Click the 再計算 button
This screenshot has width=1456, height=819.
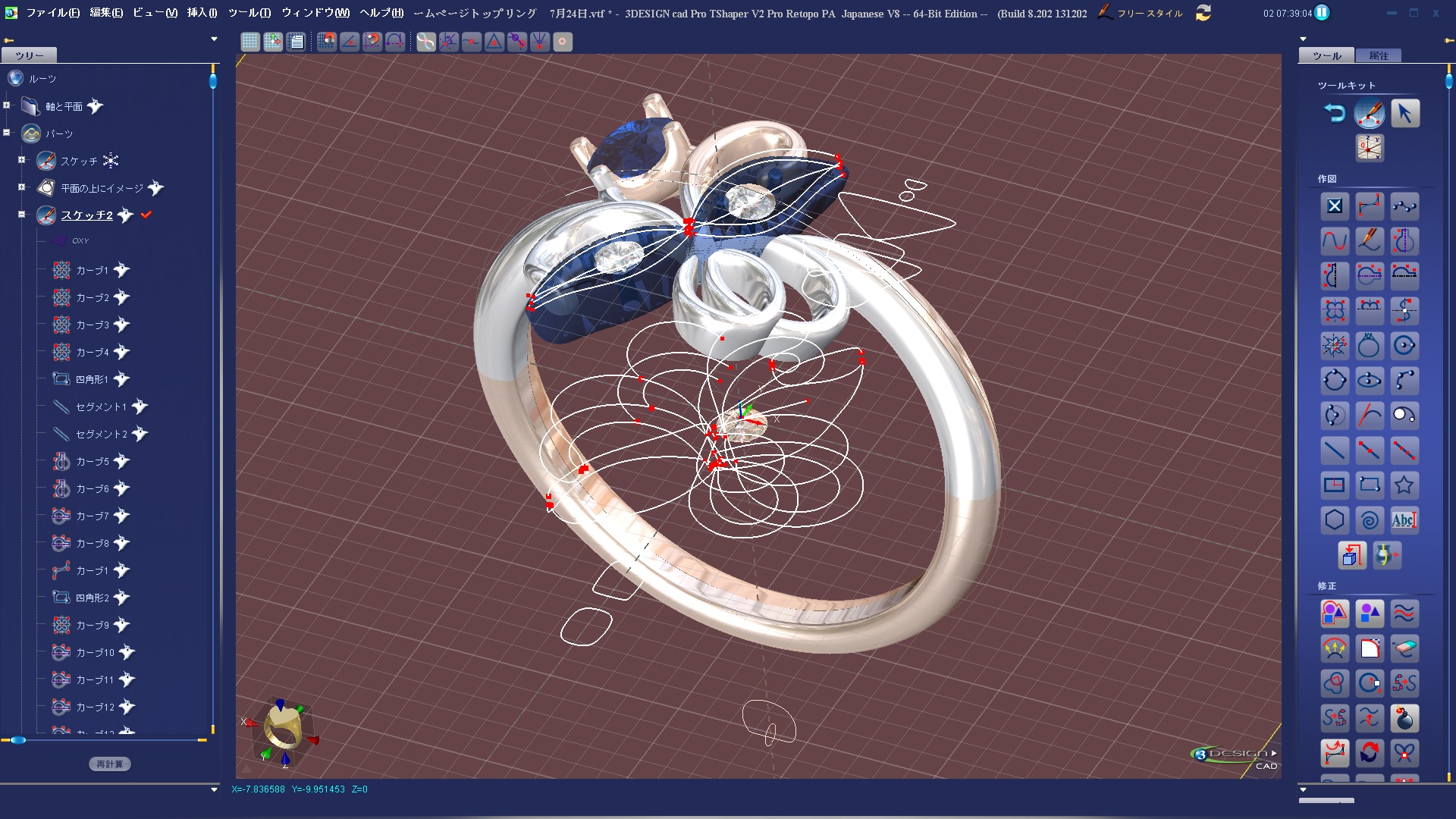pos(110,764)
